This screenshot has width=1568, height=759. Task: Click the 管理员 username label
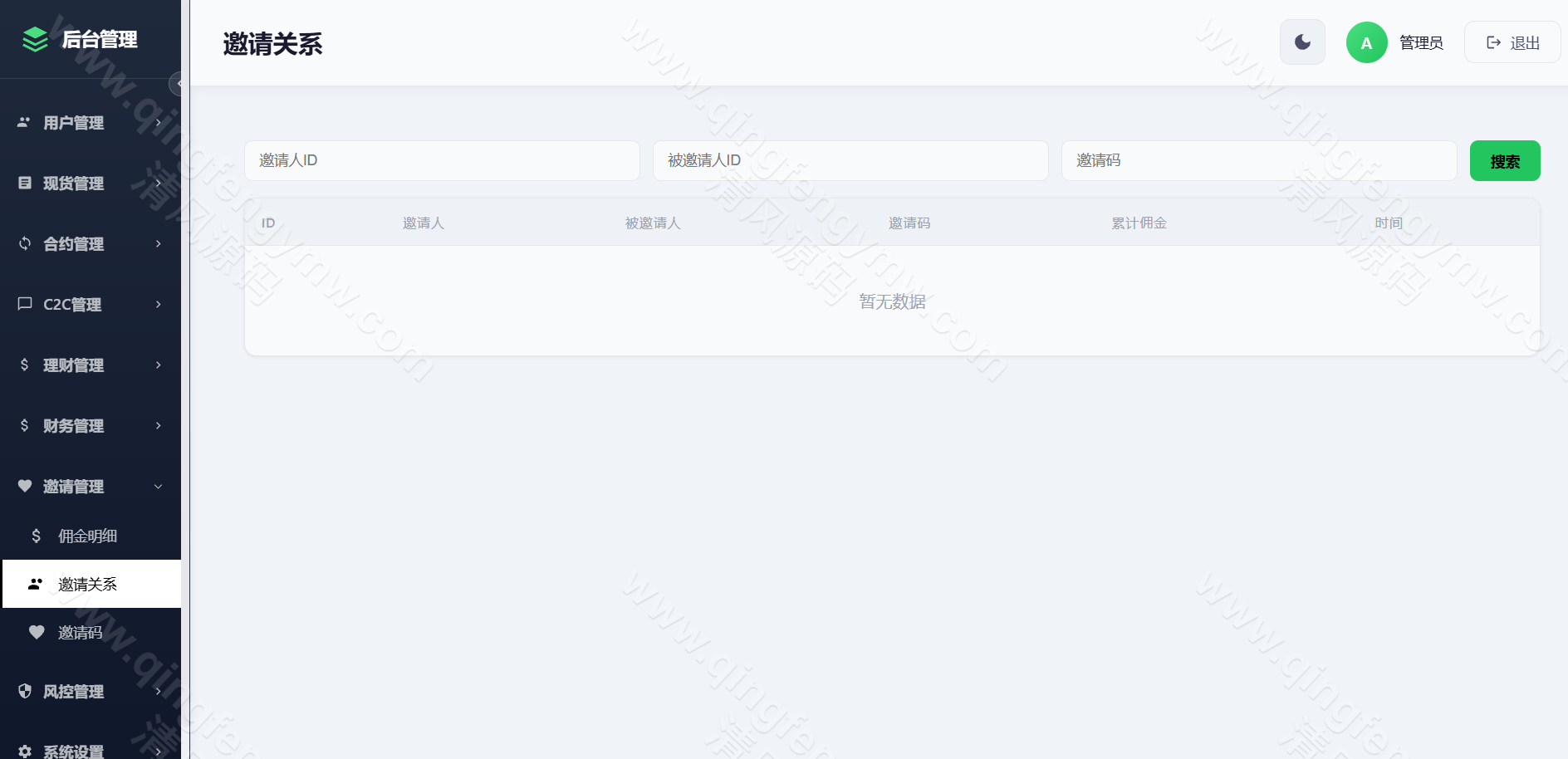1421,42
